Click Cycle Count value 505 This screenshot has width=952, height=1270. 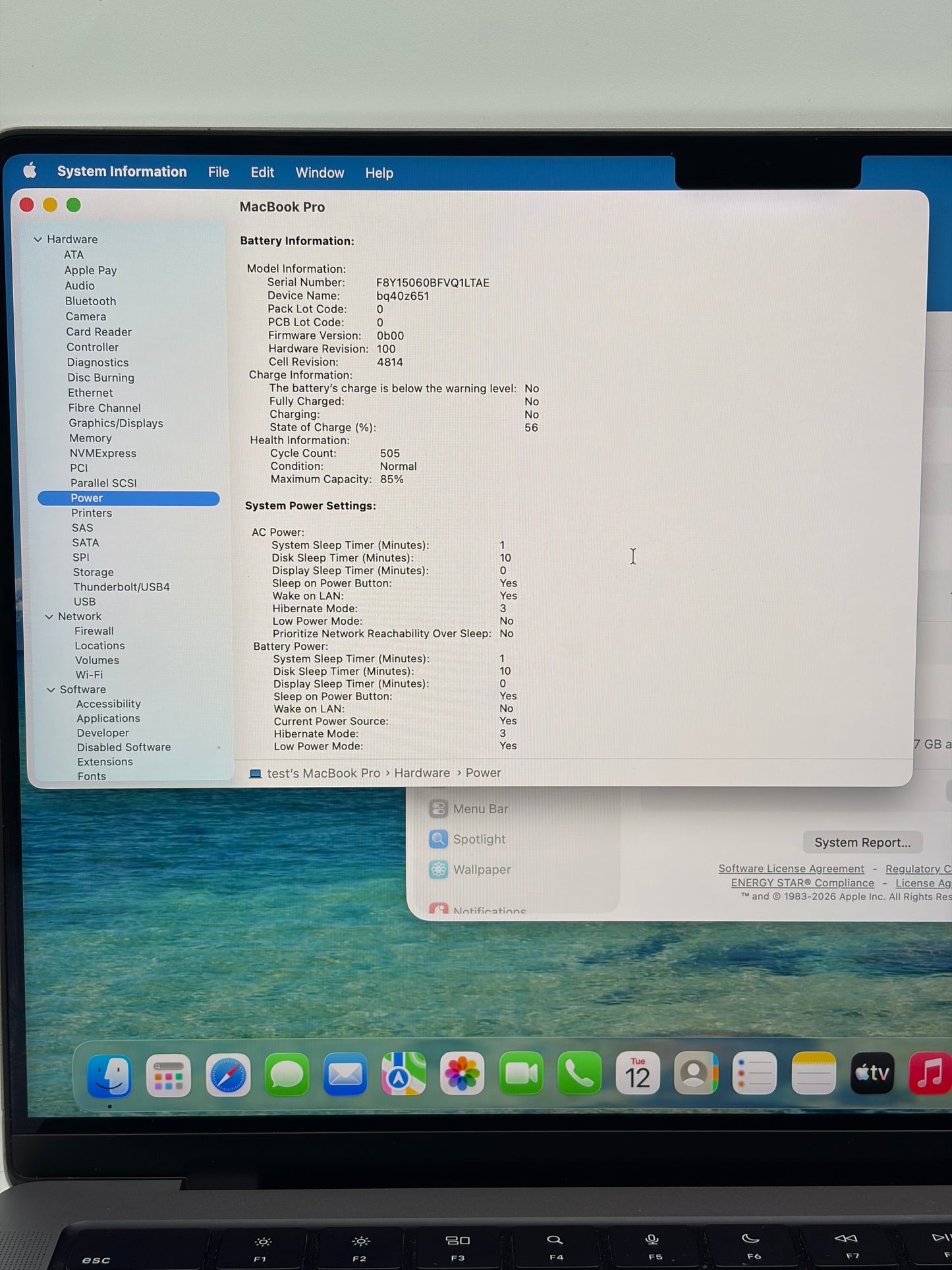pos(390,453)
